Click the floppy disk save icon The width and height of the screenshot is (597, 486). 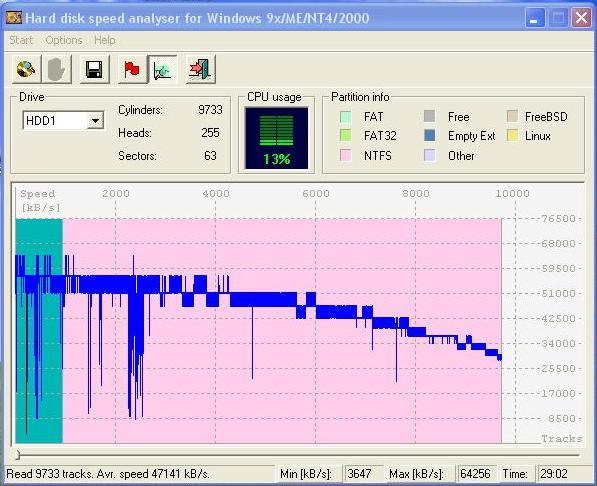[x=94, y=69]
